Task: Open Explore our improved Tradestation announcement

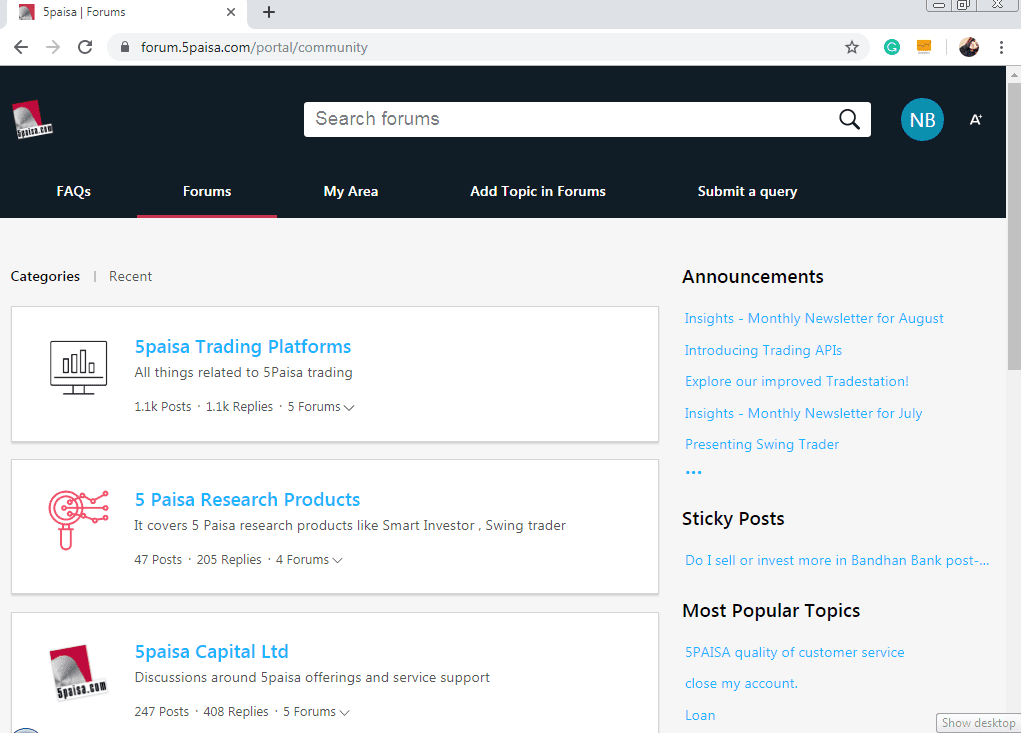Action: 797,381
